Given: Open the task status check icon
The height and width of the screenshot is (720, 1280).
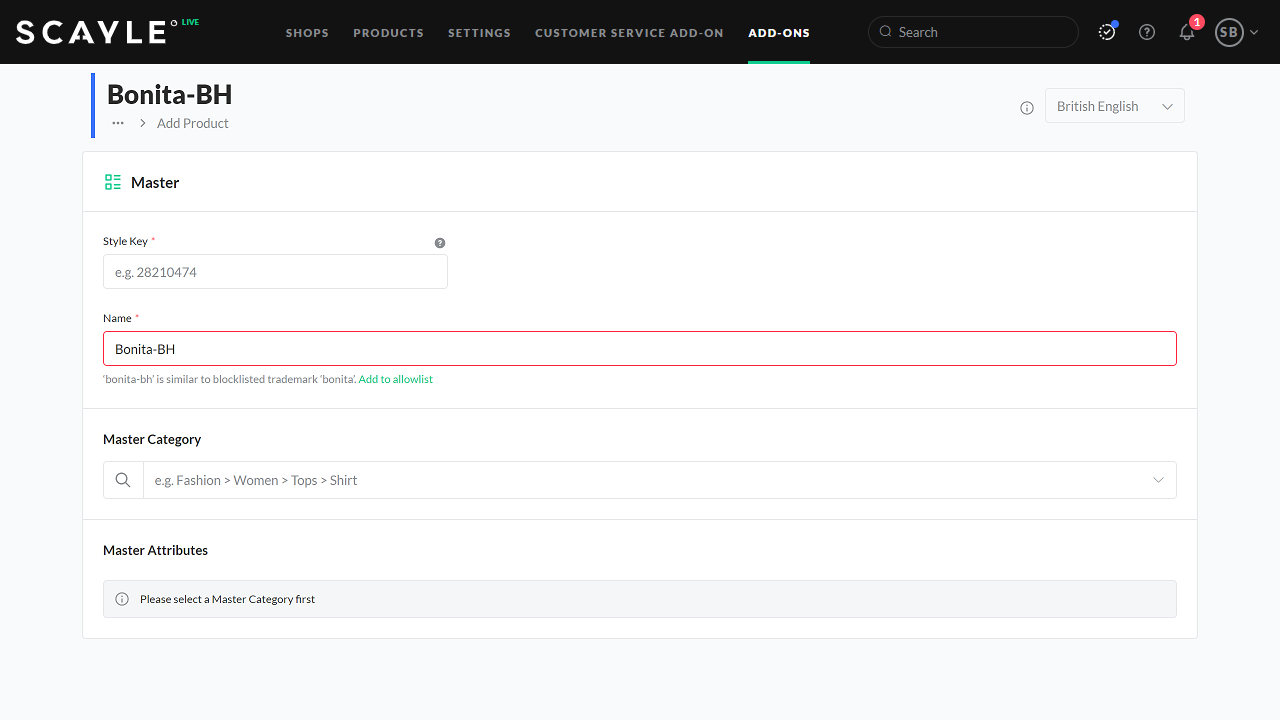Looking at the screenshot, I should tap(1107, 32).
